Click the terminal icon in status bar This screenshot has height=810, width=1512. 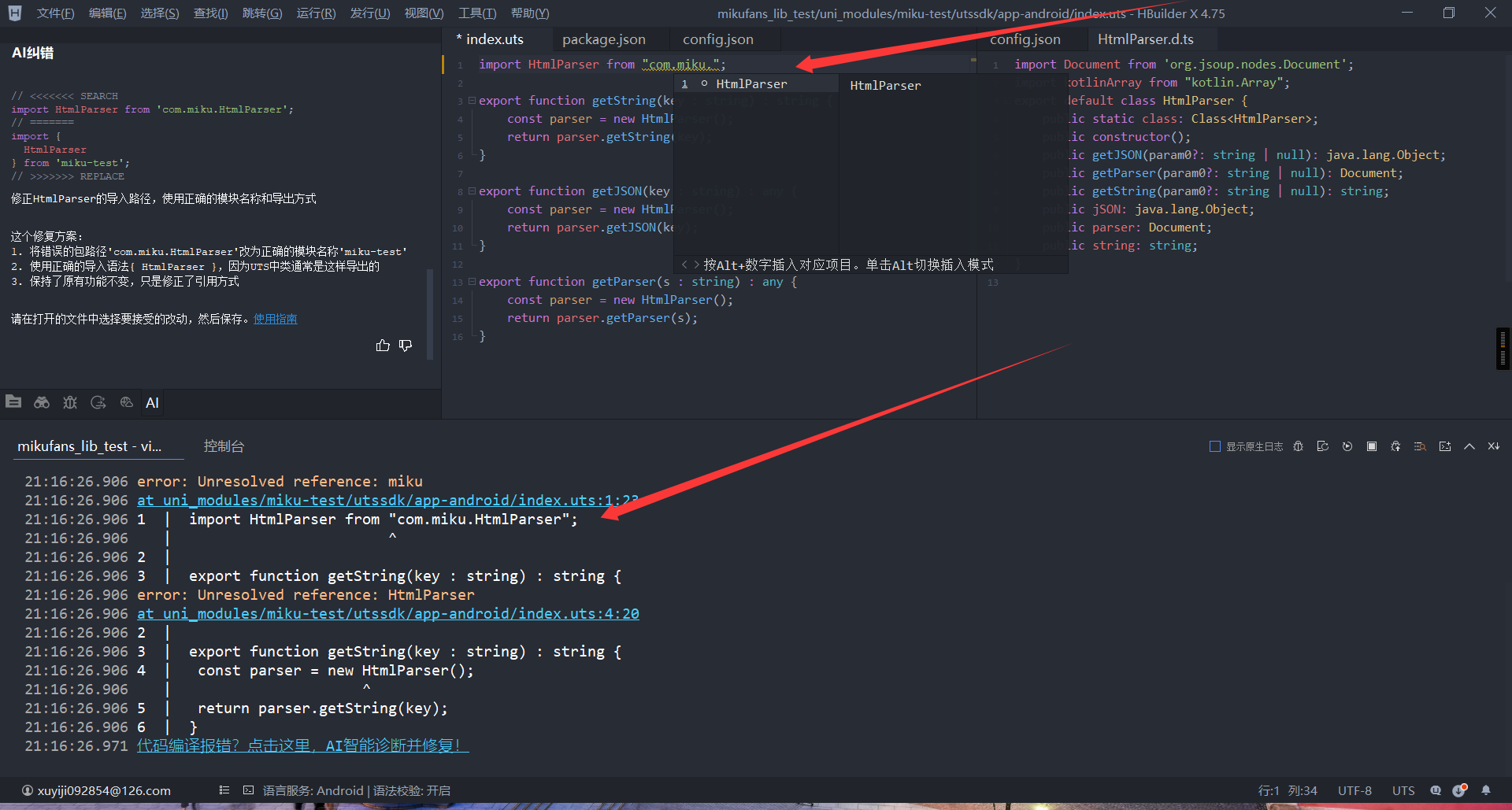coord(248,790)
